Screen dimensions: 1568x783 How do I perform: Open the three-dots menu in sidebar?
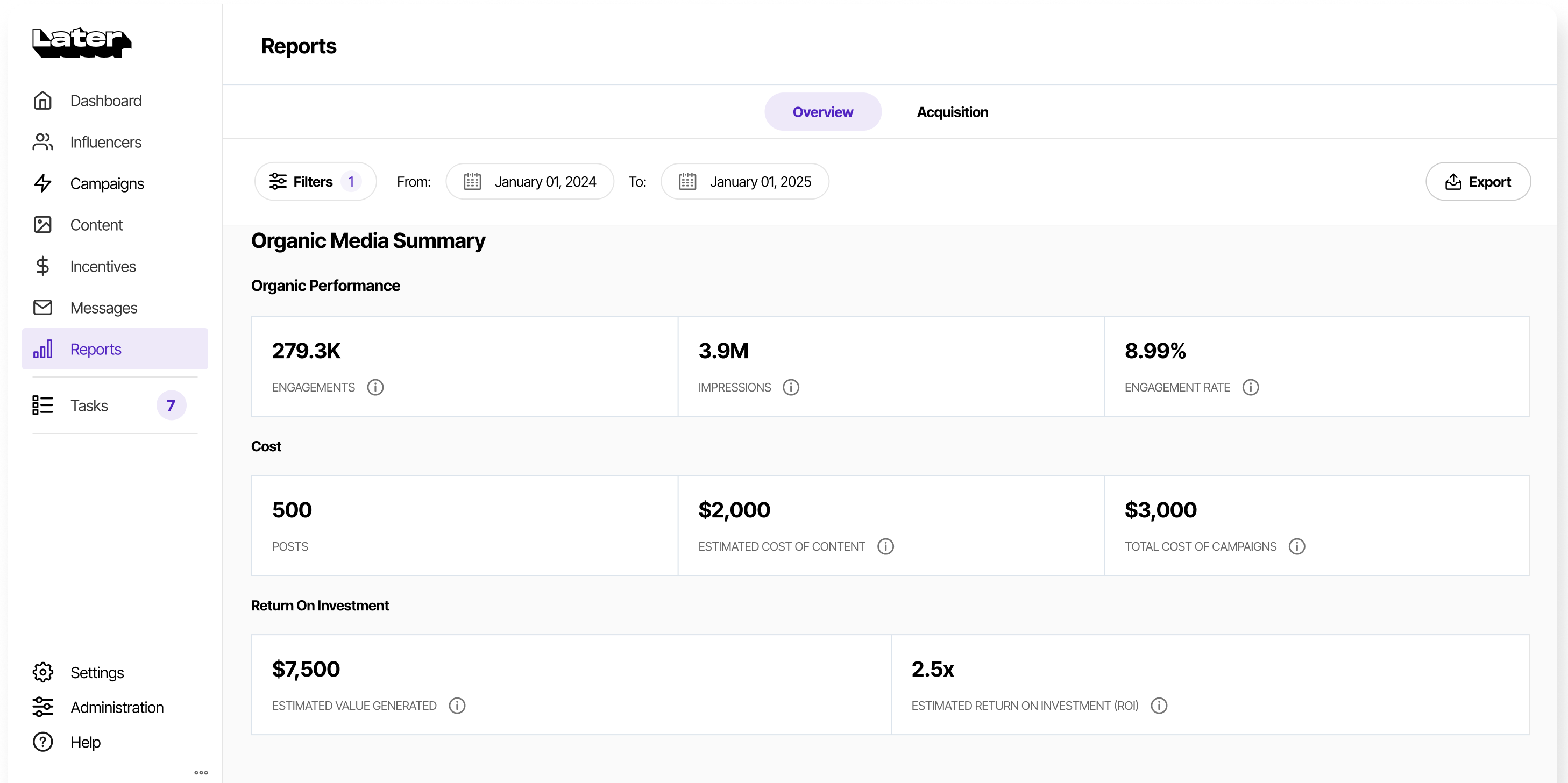point(201,773)
